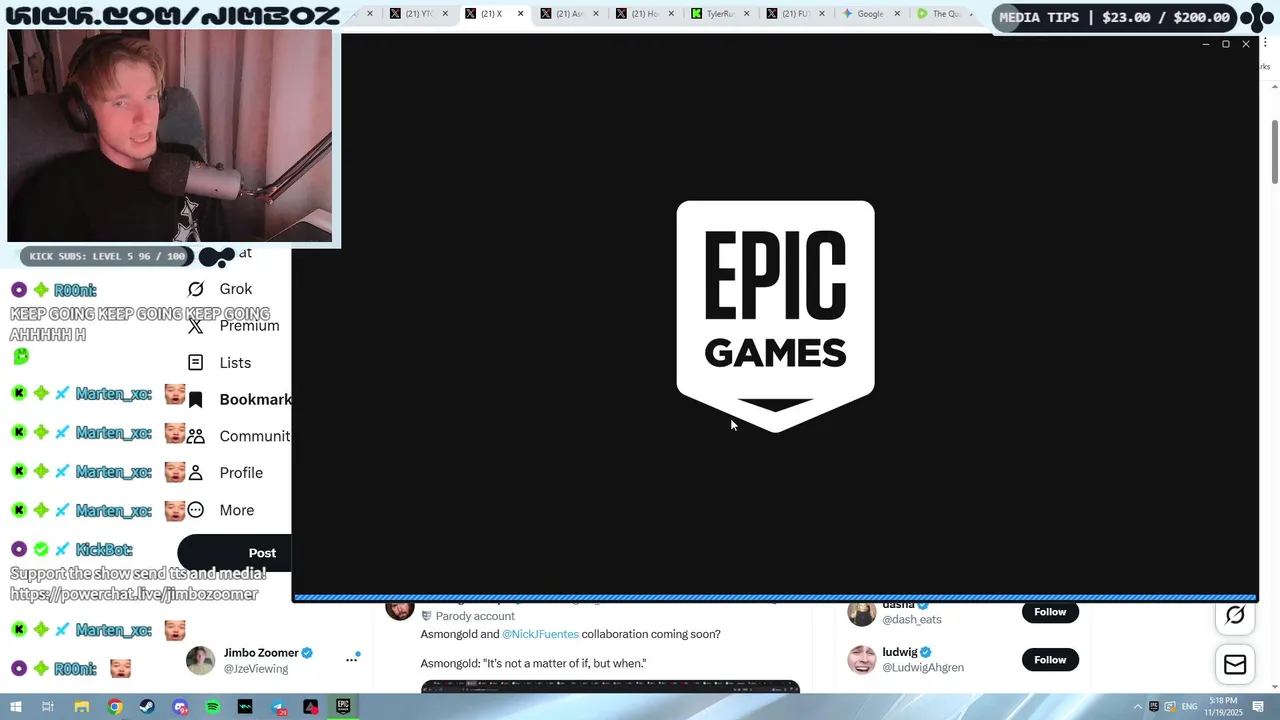Viewport: 1280px width, 720px height.
Task: Open Task View on the taskbar
Action: pos(47,707)
